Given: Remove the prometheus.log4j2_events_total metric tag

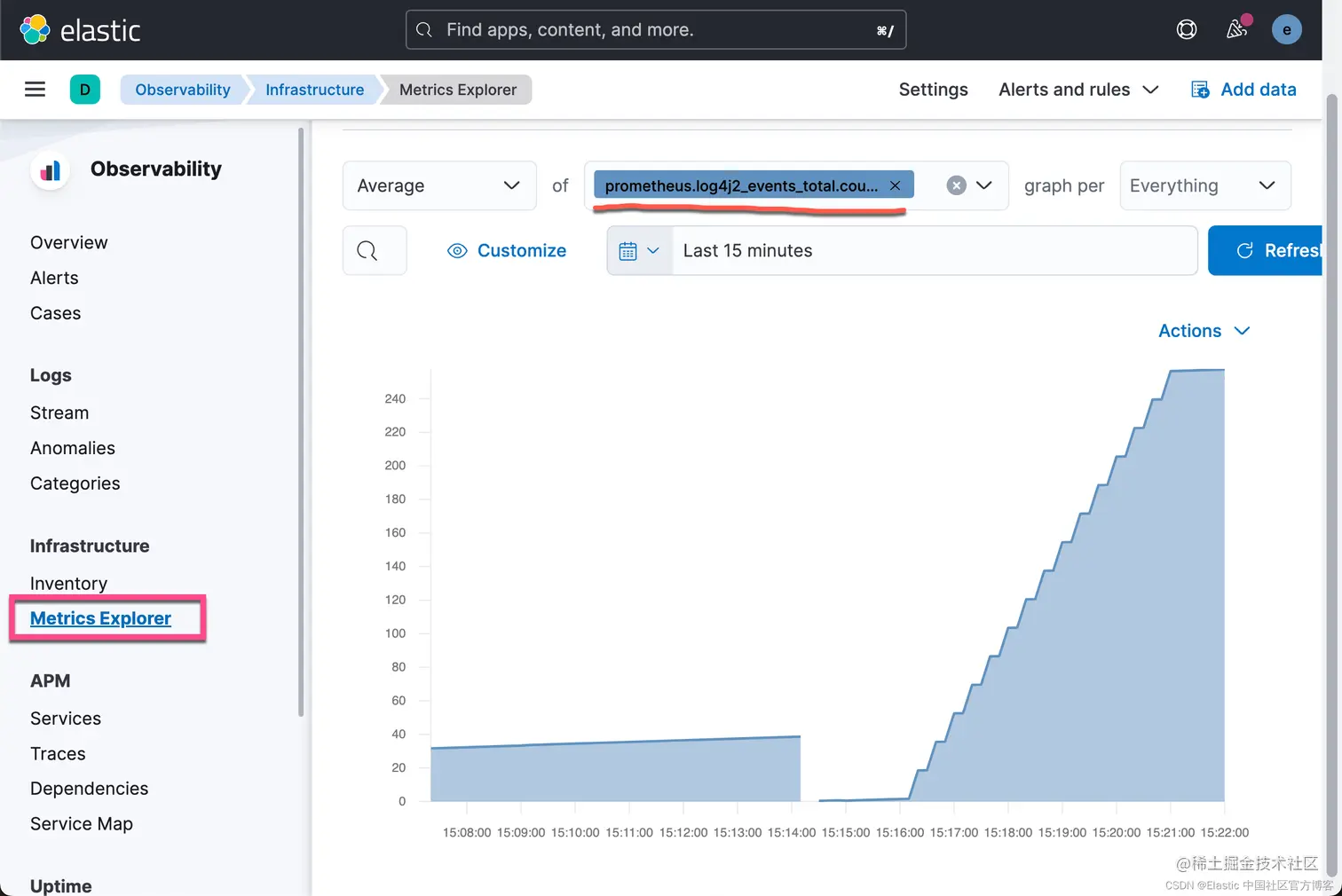Looking at the screenshot, I should pos(895,185).
